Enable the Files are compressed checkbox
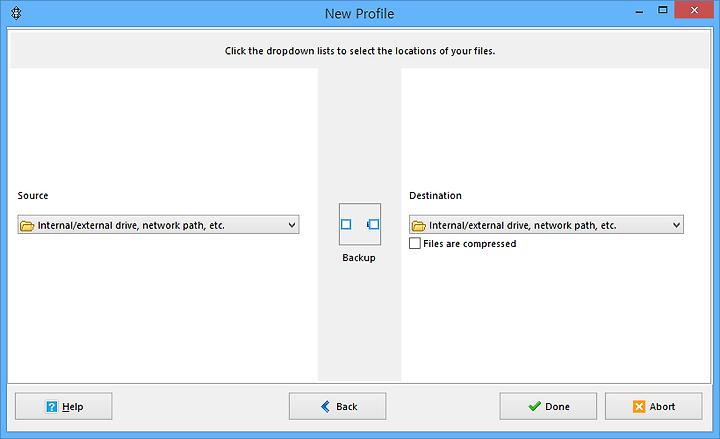Screen dimensions: 720x439 [415, 243]
